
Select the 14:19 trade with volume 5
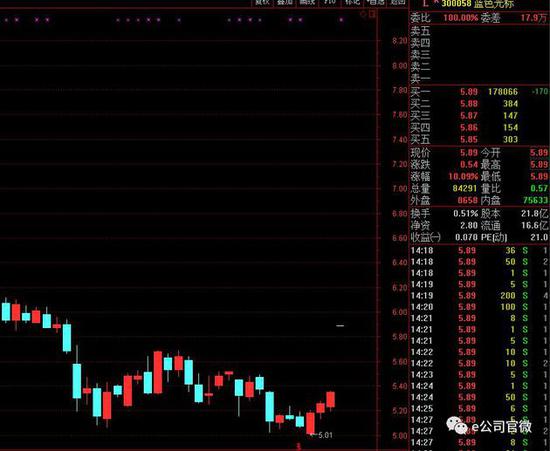(479, 284)
